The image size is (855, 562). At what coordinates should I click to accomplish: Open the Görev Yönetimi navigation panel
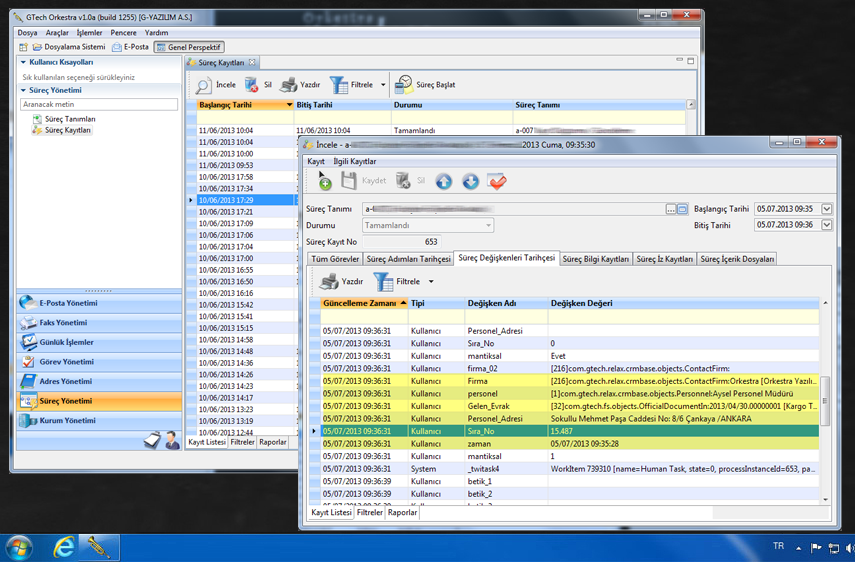click(66, 362)
